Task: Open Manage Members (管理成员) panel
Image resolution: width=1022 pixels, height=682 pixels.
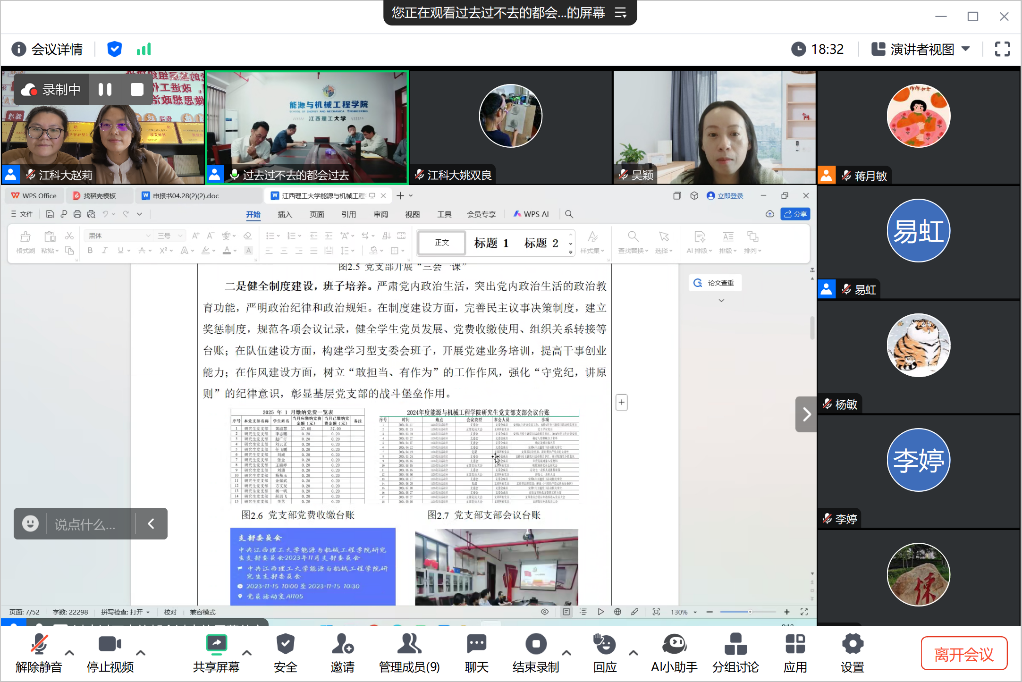Action: click(x=408, y=653)
